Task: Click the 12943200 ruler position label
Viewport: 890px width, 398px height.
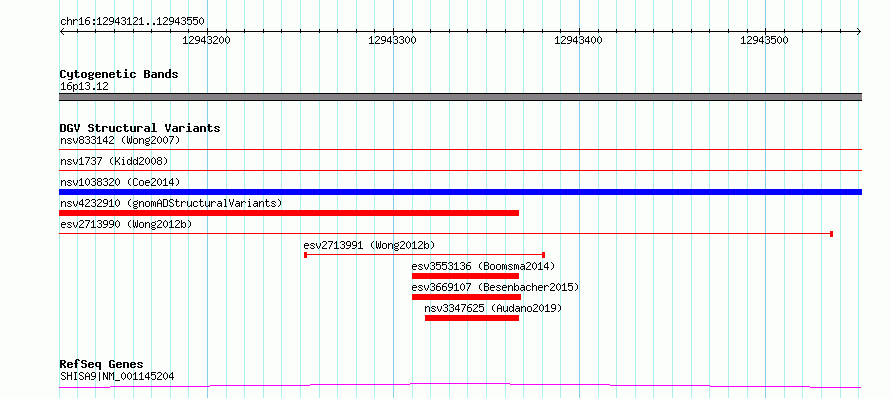Action: (207, 40)
